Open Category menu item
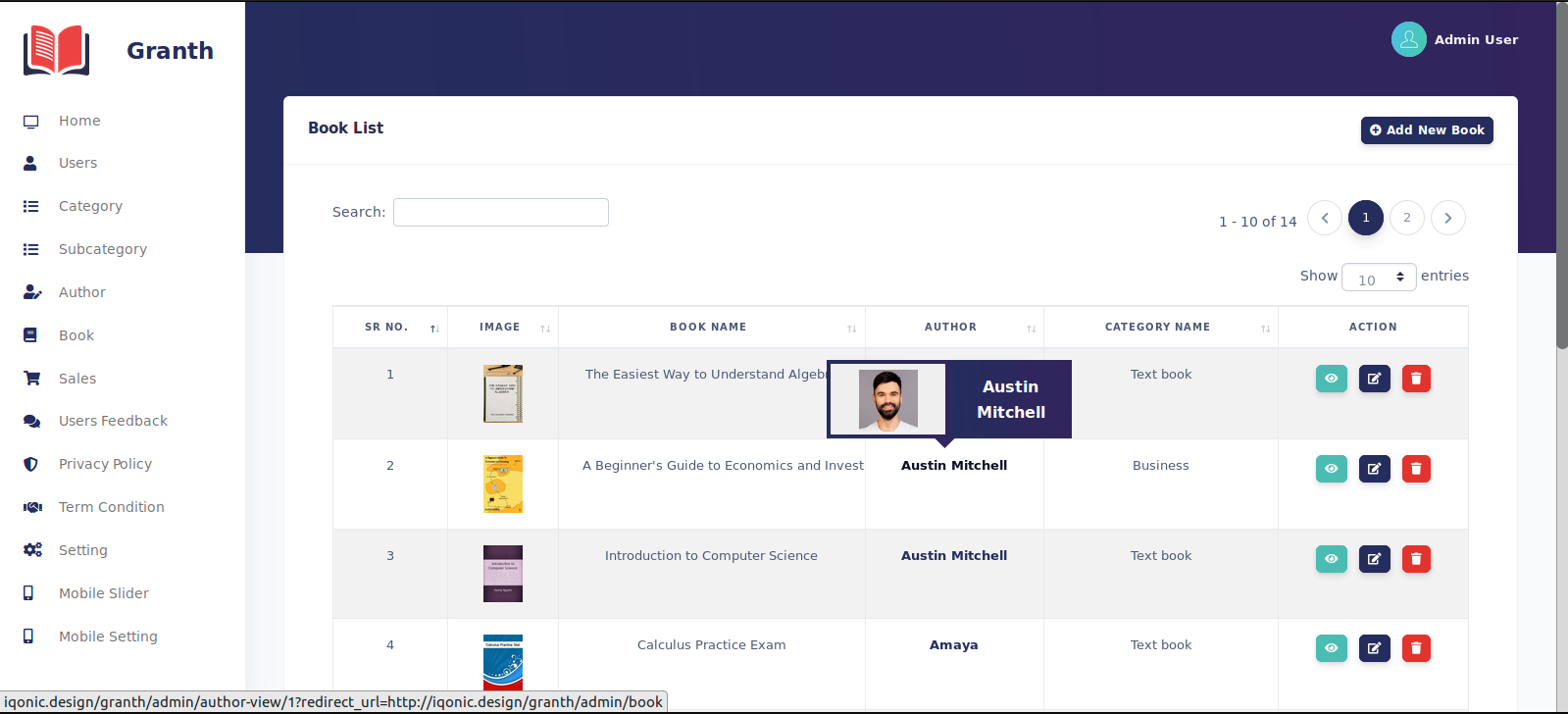This screenshot has height=714, width=1568. tap(90, 206)
